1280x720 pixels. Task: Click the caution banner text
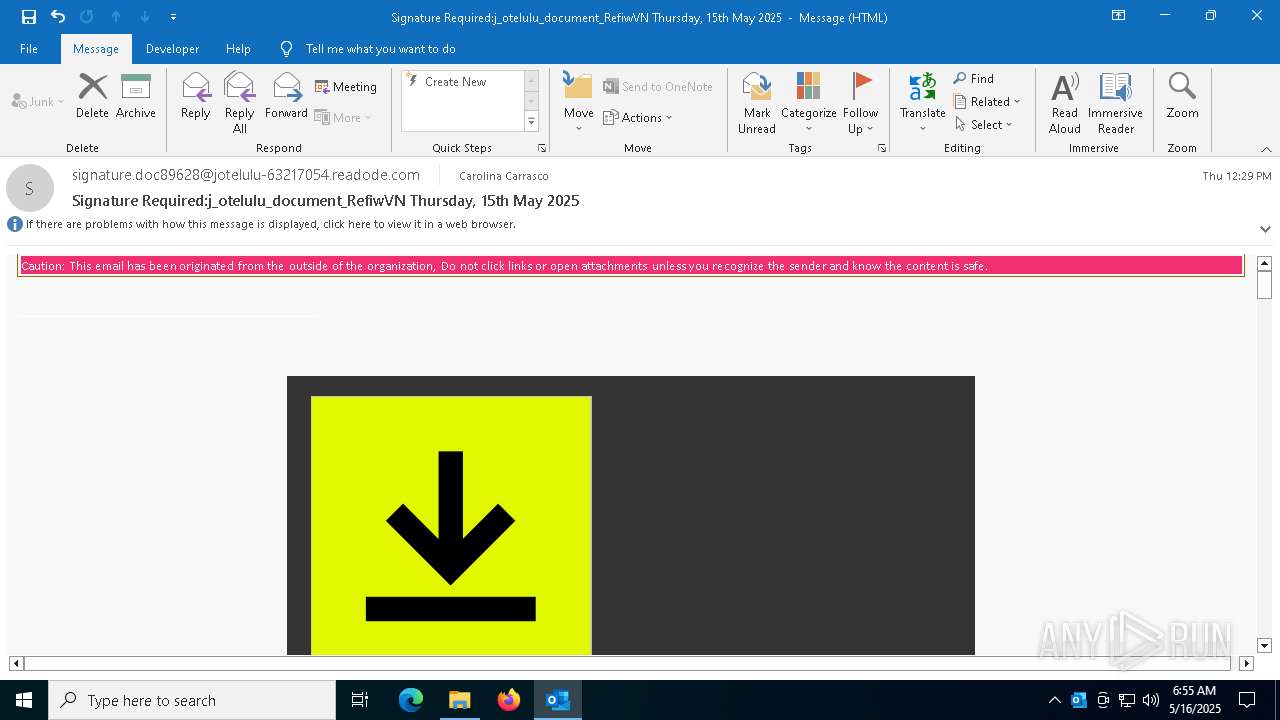pyautogui.click(x=505, y=266)
